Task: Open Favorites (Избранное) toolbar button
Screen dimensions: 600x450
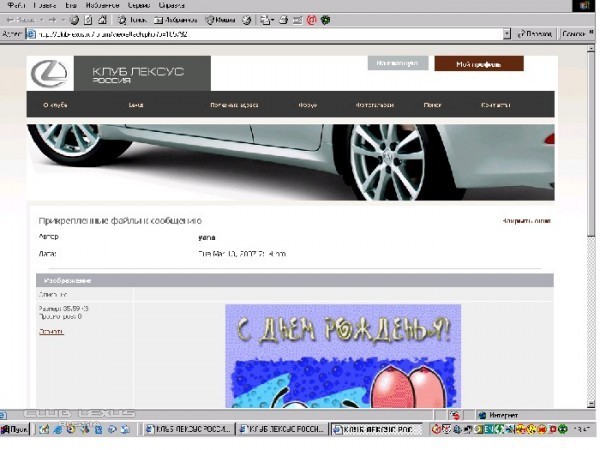Action: 176,19
